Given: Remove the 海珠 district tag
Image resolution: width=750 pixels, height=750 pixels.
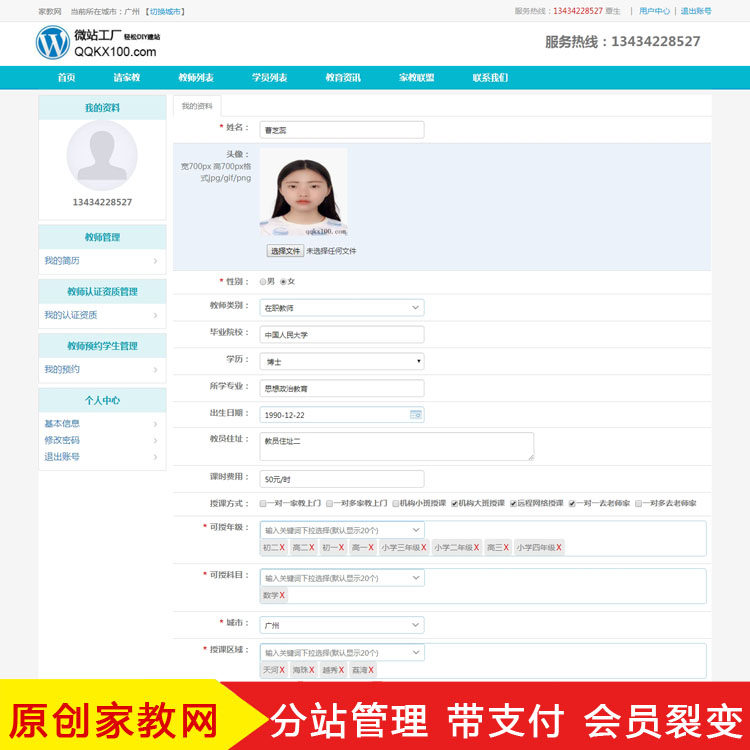Looking at the screenshot, I should [312, 670].
